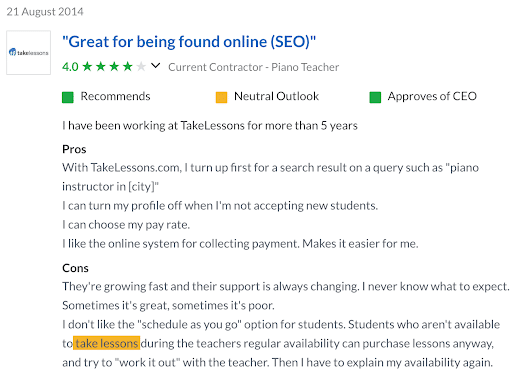The image size is (512, 378).
Task: Click the fifth gray empty star
Action: coord(141,66)
